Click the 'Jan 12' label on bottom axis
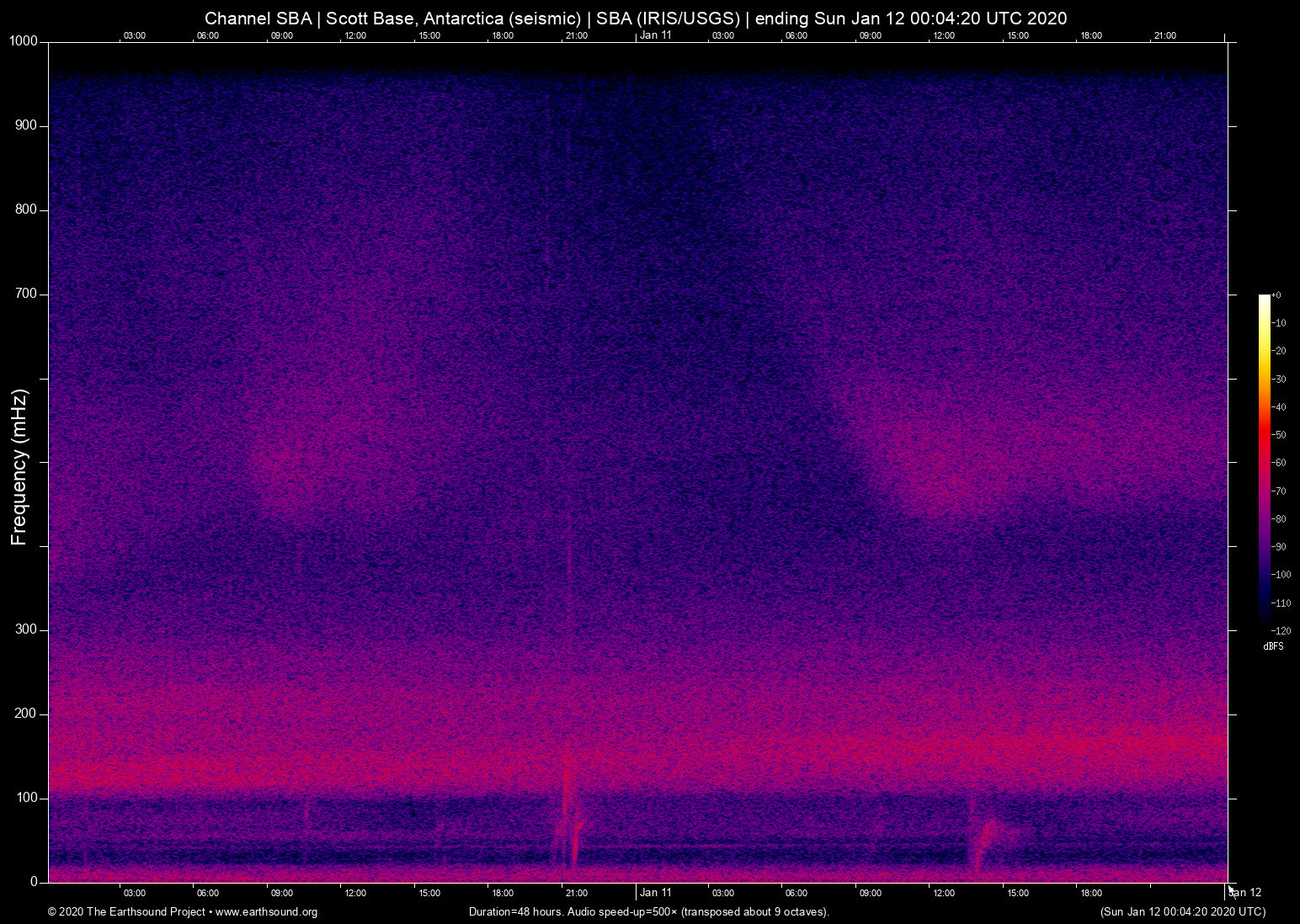 (x=1246, y=893)
